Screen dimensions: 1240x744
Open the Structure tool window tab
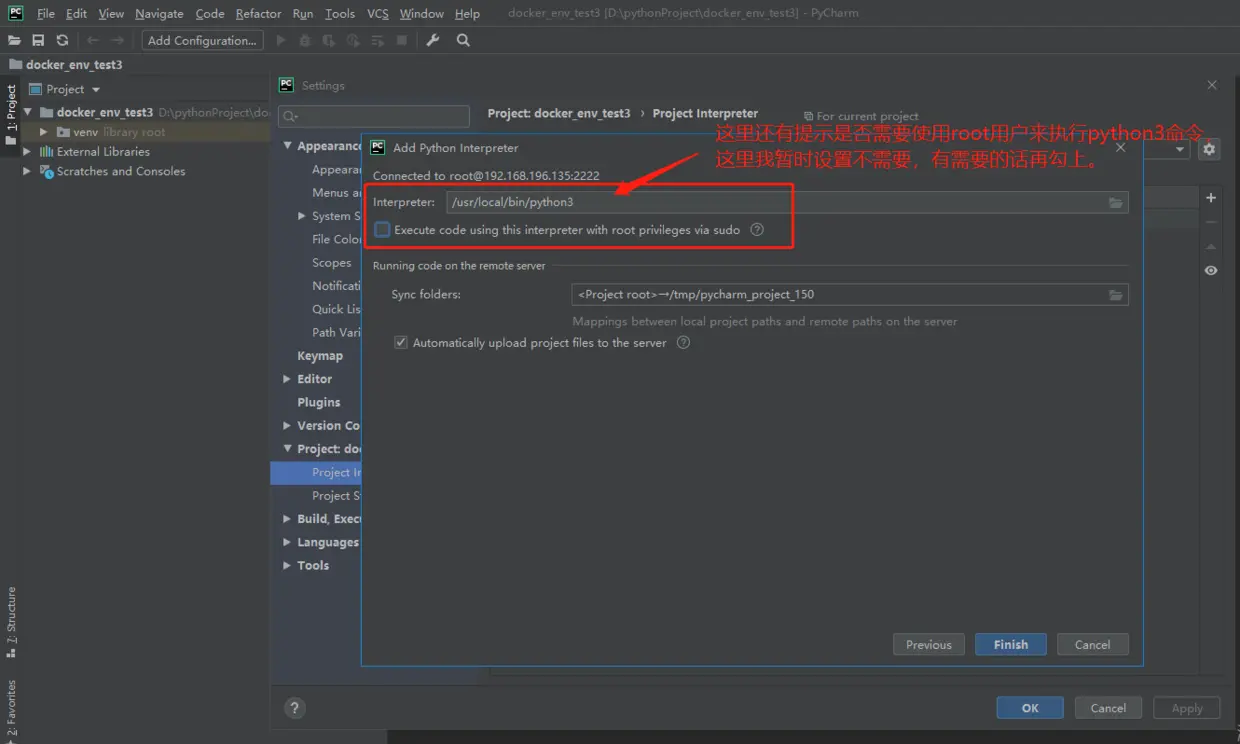[11, 621]
